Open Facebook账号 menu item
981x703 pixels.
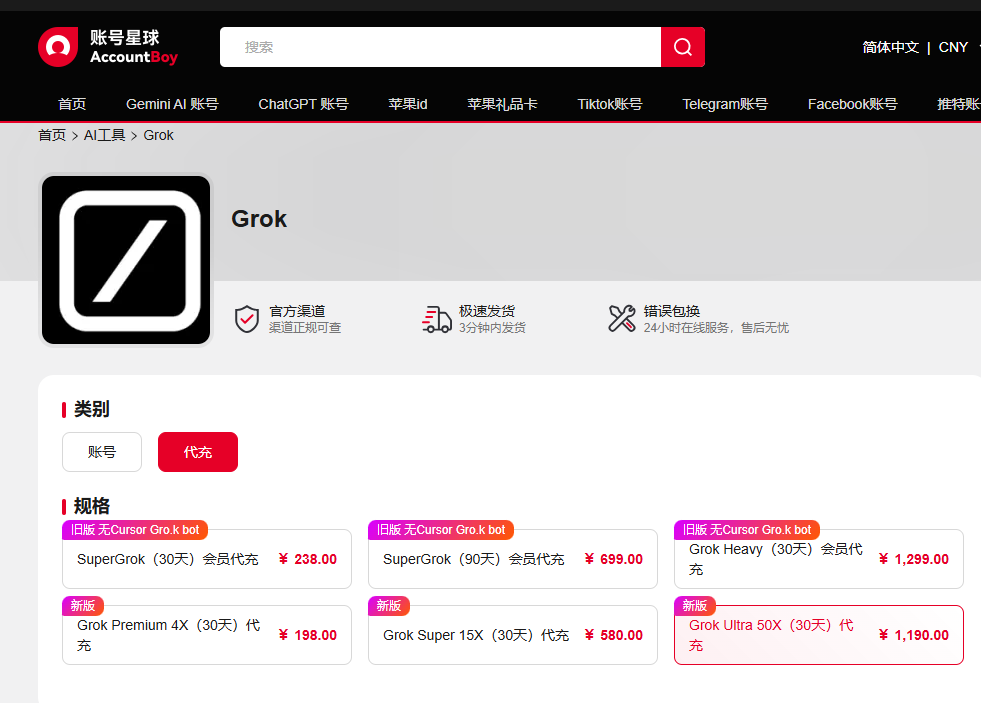click(x=852, y=104)
